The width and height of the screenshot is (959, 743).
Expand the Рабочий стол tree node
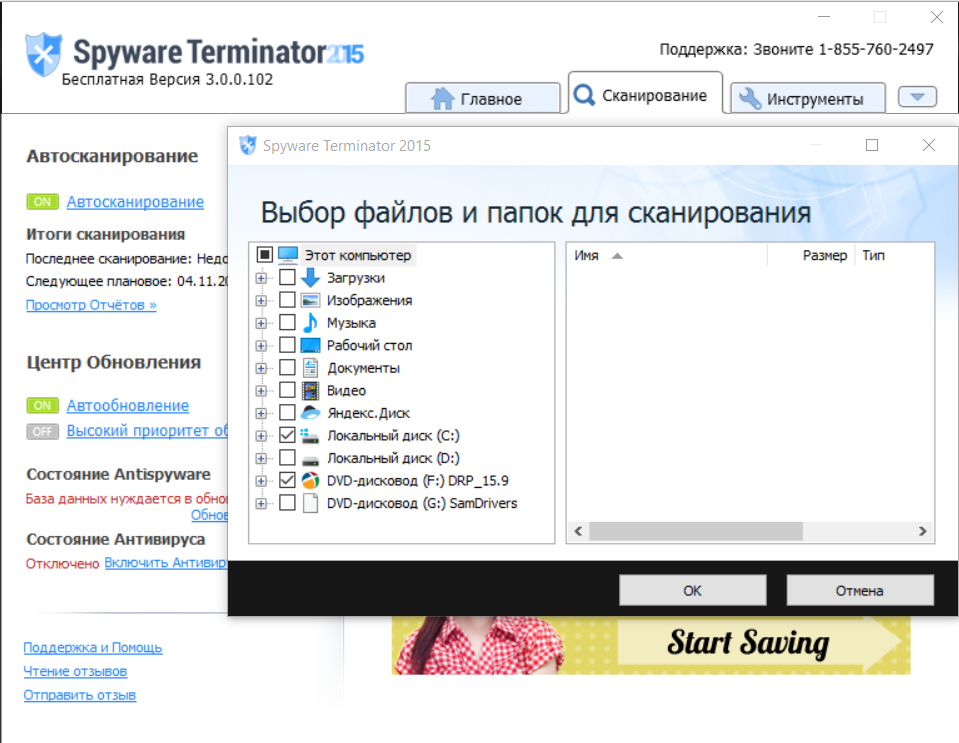pyautogui.click(x=261, y=346)
